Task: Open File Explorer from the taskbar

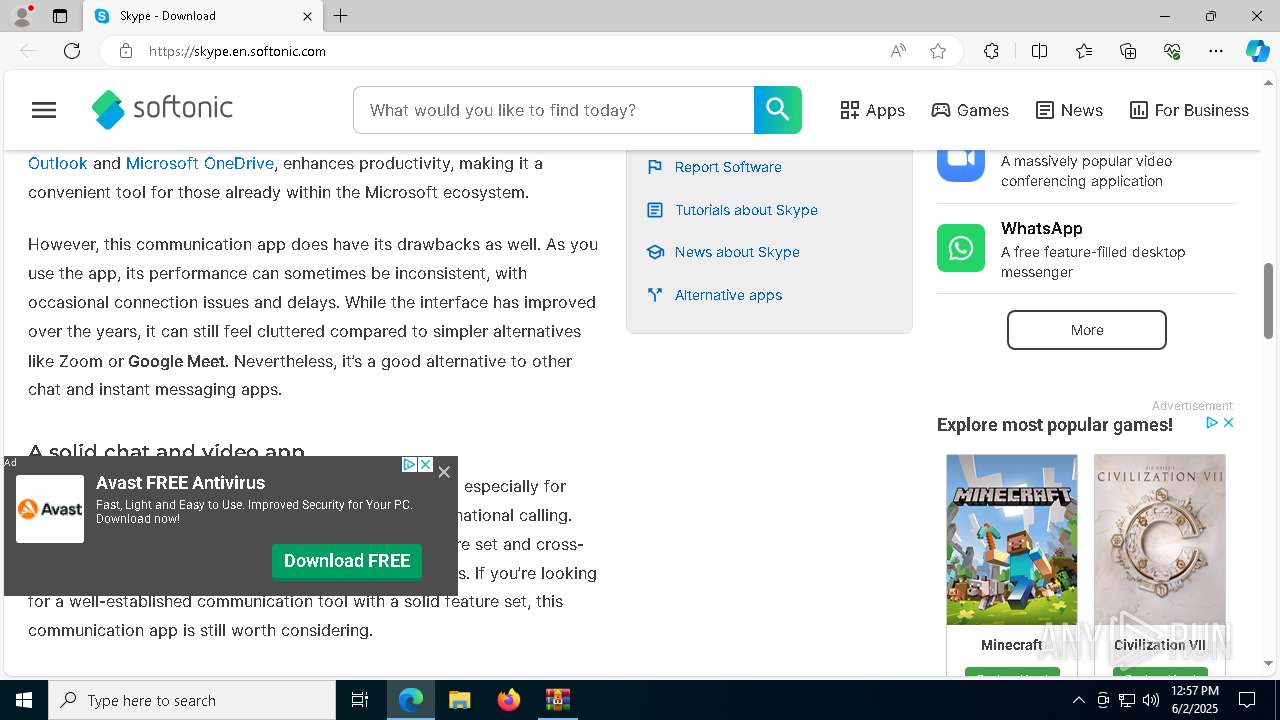Action: point(460,700)
